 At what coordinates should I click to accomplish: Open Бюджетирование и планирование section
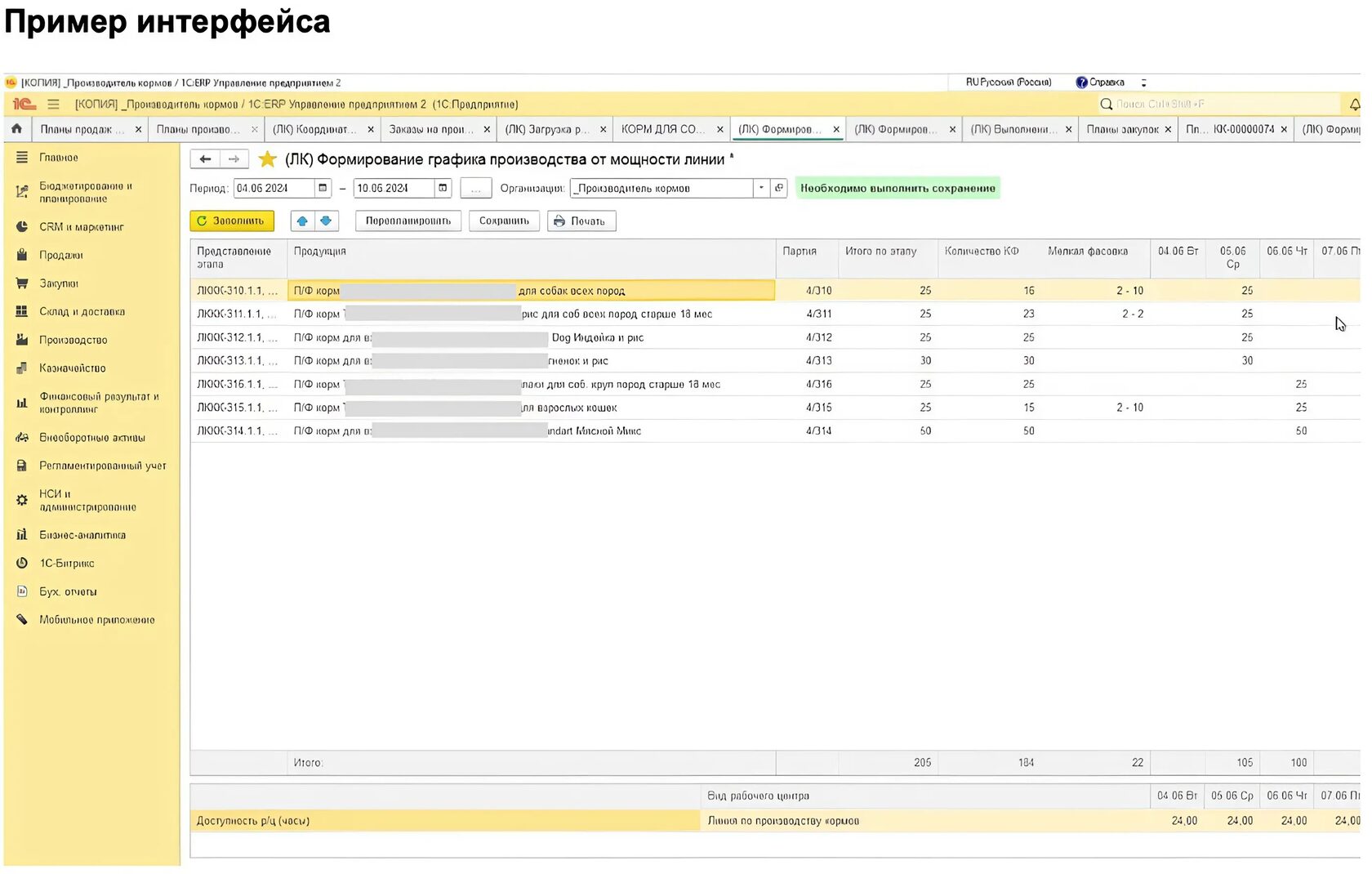pyautogui.click(x=86, y=193)
